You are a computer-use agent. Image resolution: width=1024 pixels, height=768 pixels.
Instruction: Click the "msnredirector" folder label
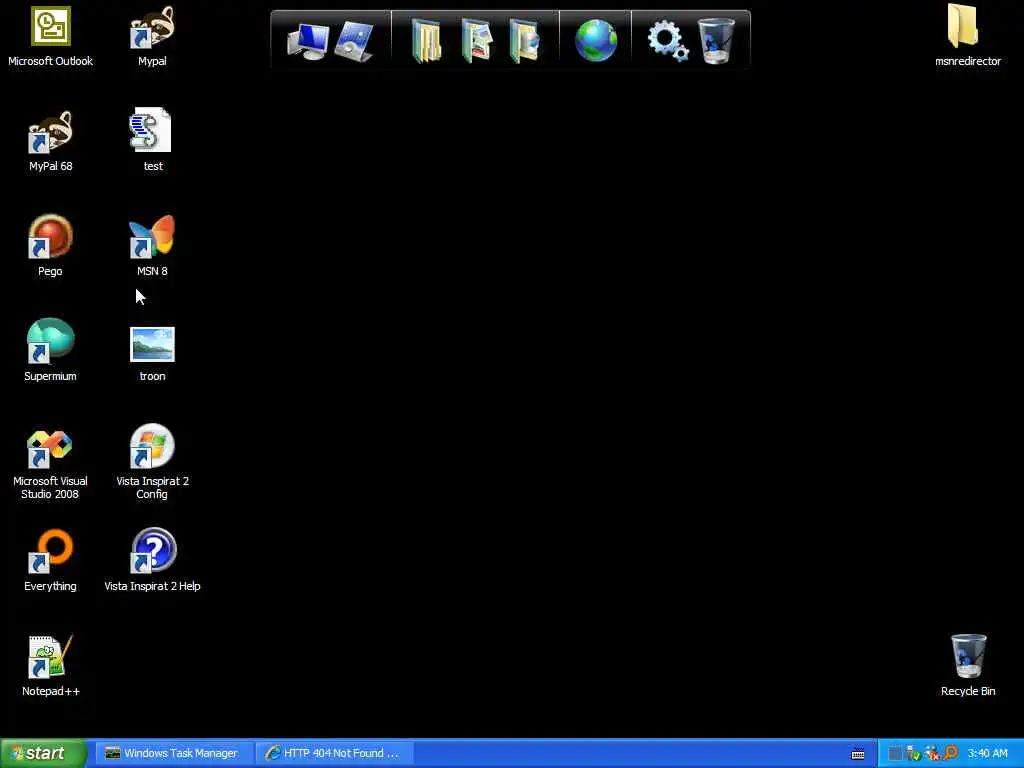point(968,61)
